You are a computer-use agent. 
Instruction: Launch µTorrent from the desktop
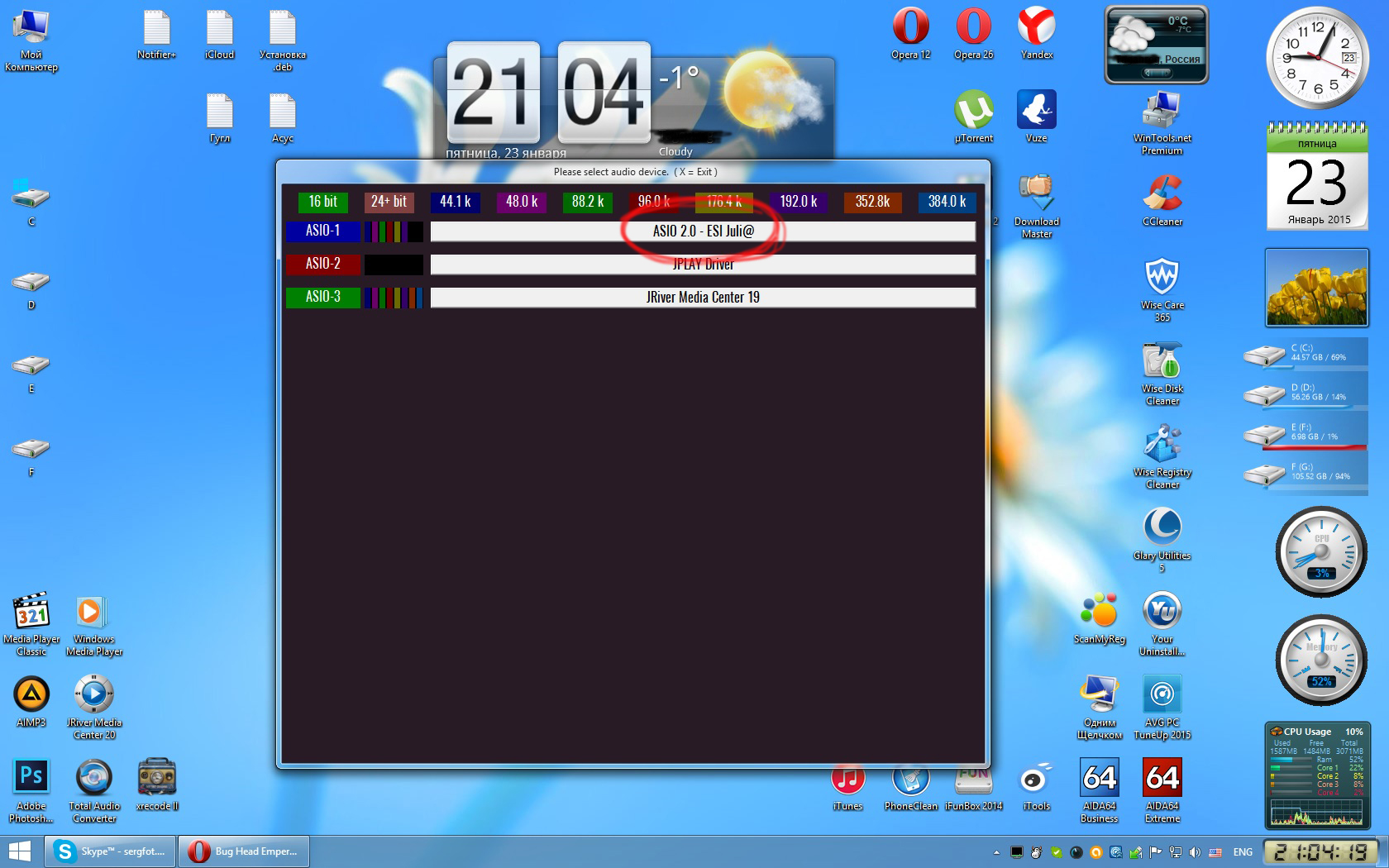pyautogui.click(x=973, y=117)
